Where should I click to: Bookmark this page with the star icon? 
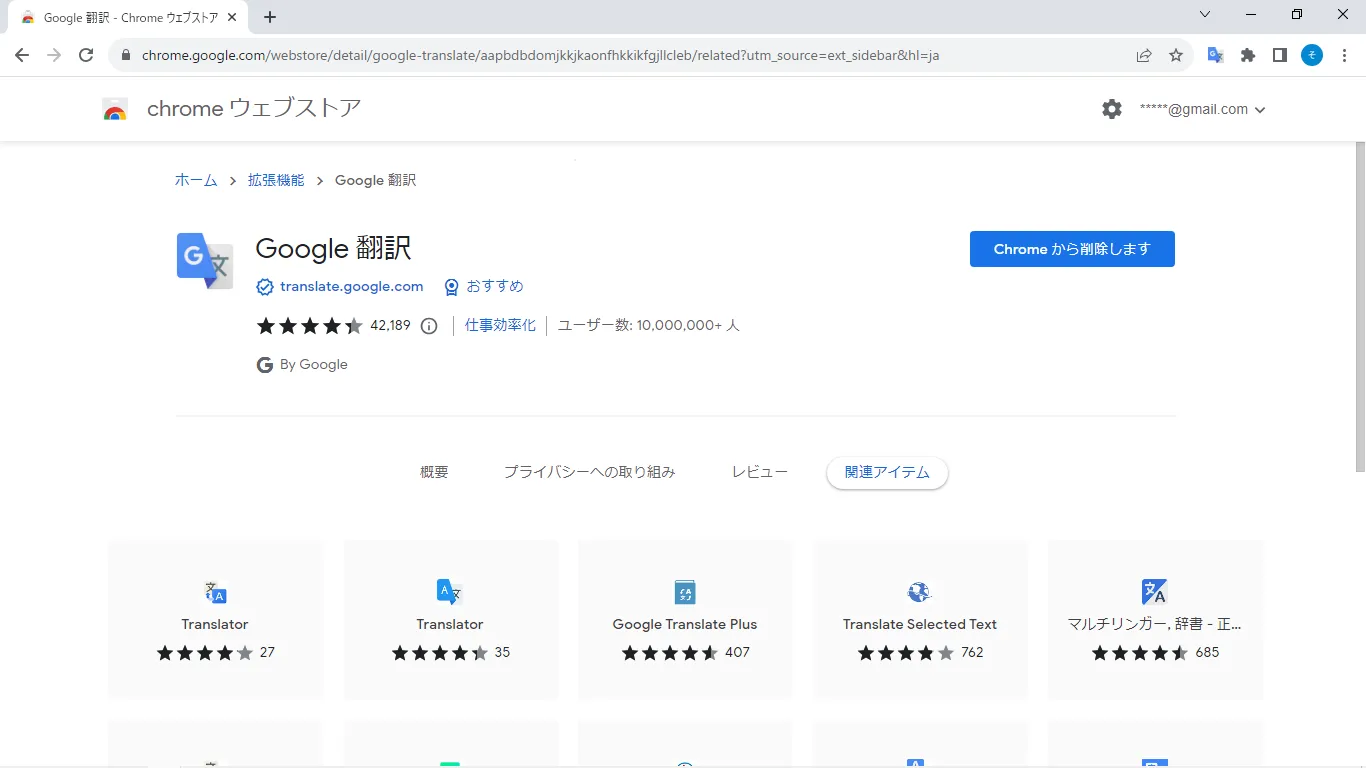(x=1176, y=55)
